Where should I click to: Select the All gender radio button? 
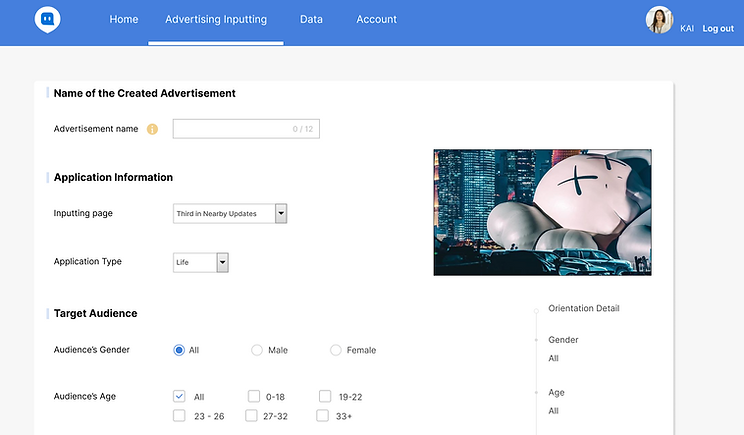click(179, 350)
